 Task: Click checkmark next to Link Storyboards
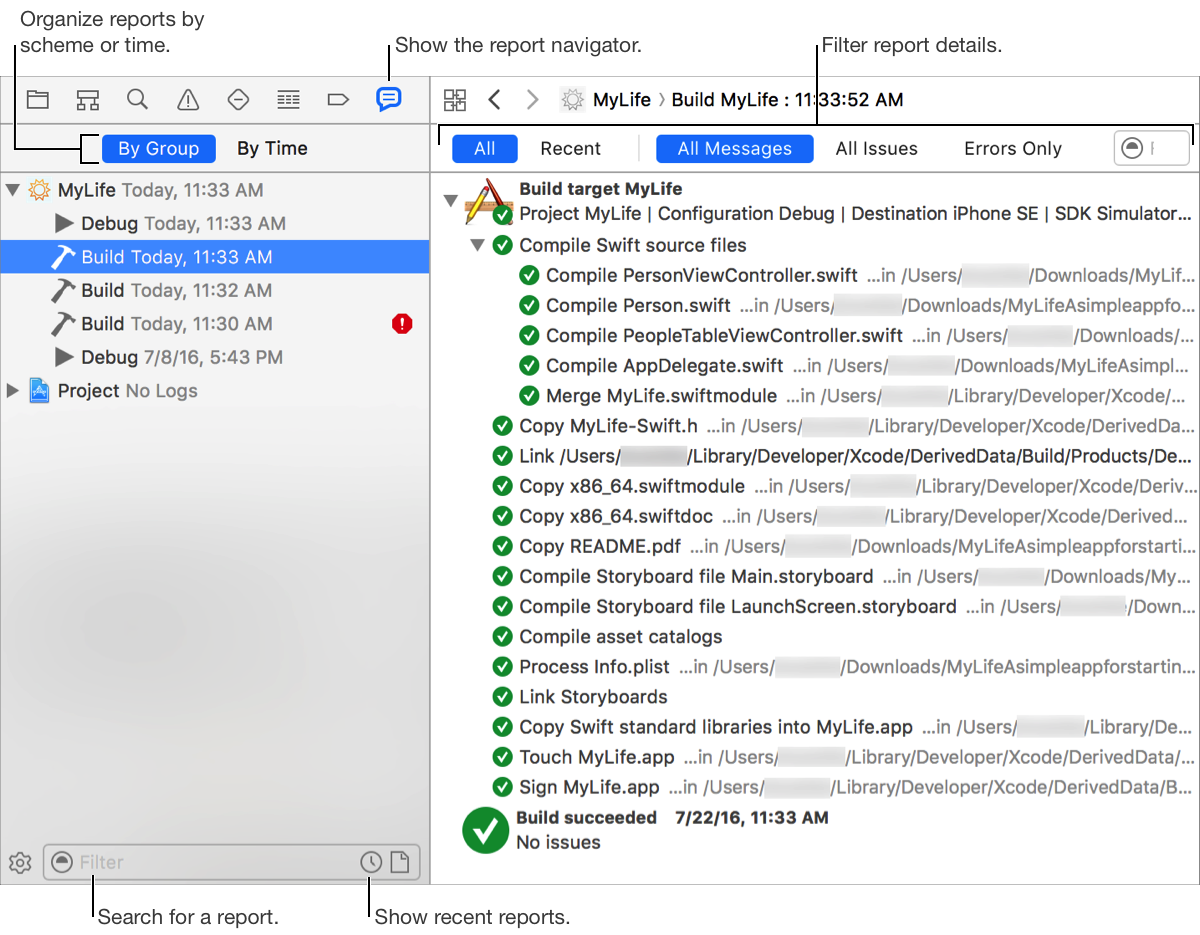click(x=502, y=697)
